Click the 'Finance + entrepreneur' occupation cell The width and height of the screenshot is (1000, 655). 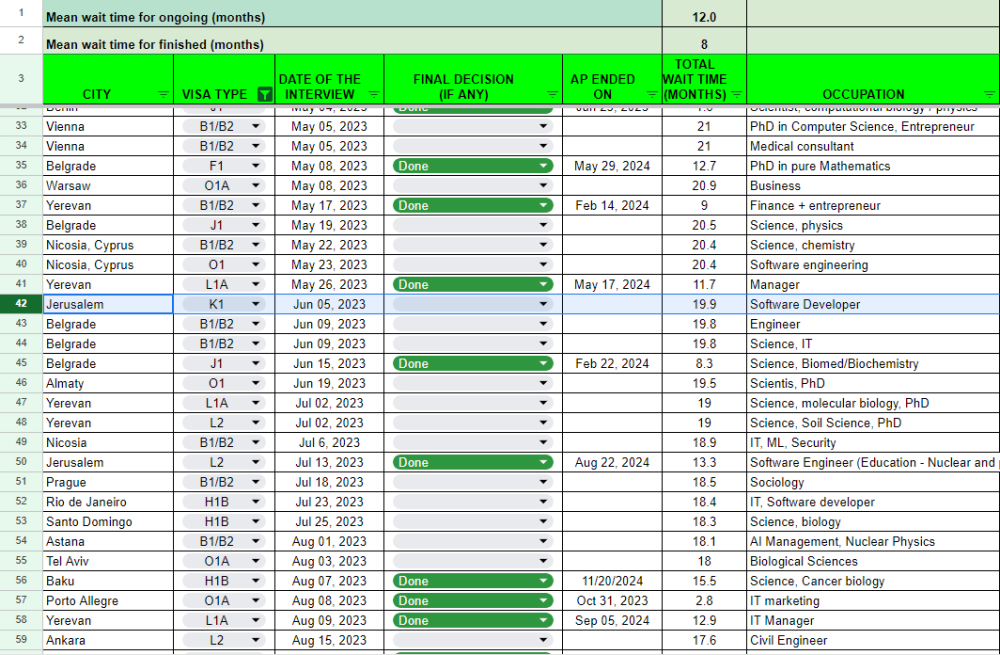click(873, 205)
